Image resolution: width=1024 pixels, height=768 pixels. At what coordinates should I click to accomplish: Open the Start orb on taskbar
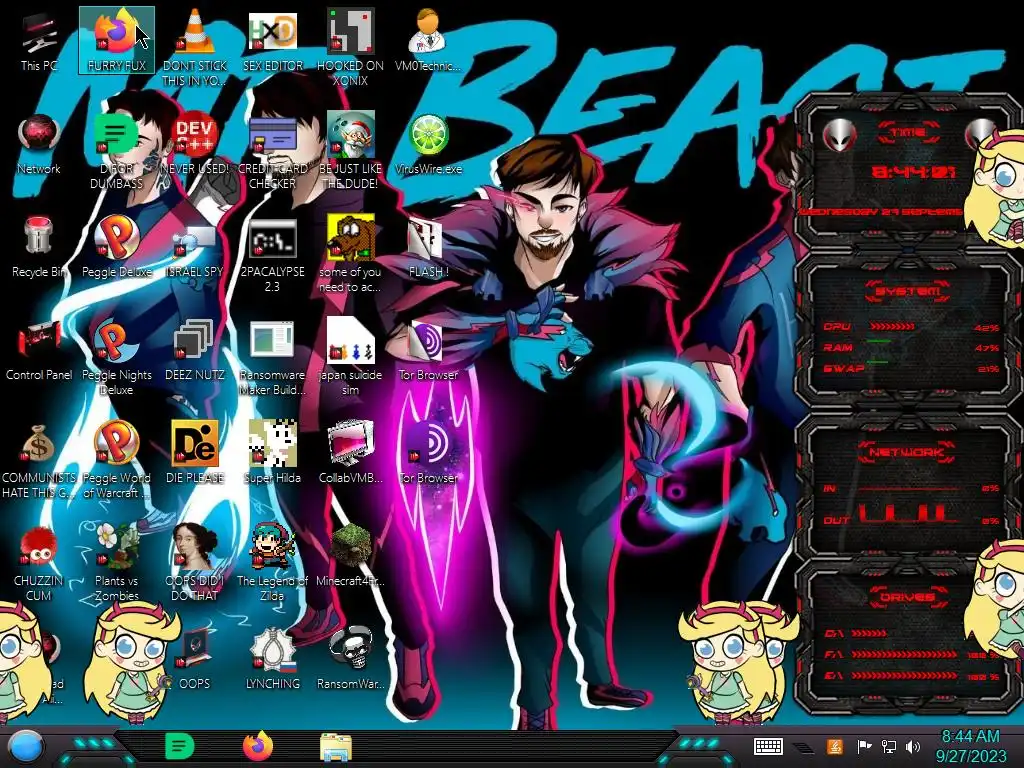tap(26, 746)
